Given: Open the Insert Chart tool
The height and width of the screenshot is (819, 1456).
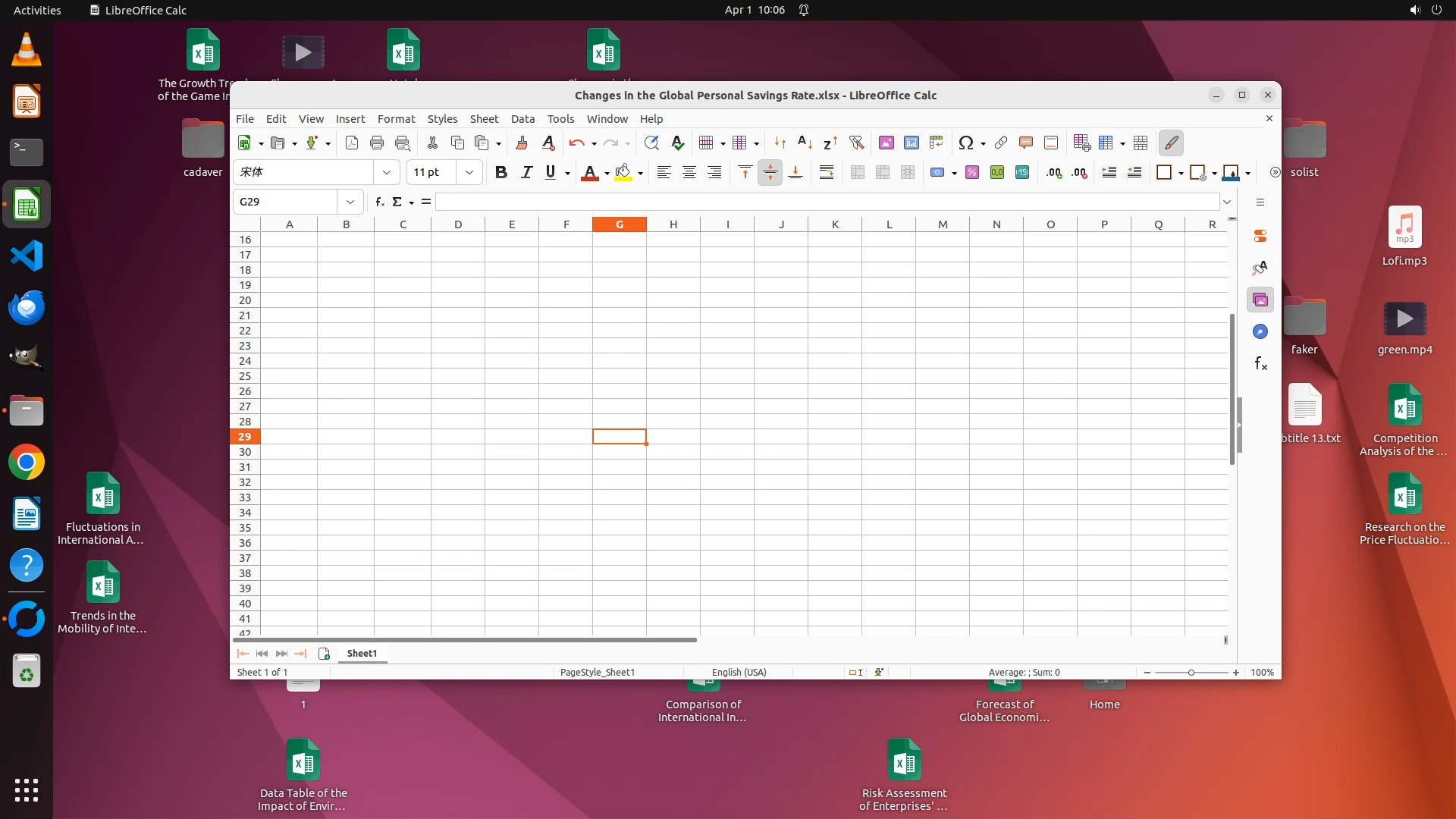Looking at the screenshot, I should tap(912, 143).
